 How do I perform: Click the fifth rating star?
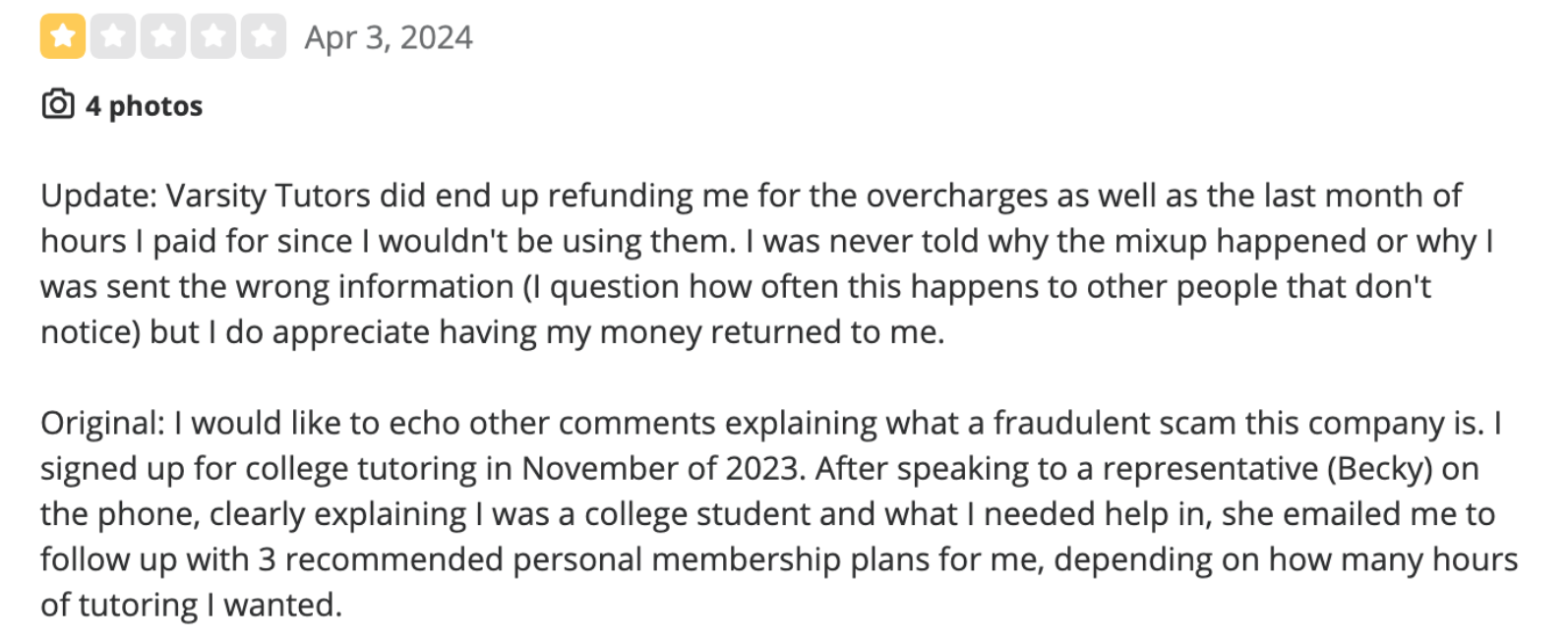[x=264, y=34]
